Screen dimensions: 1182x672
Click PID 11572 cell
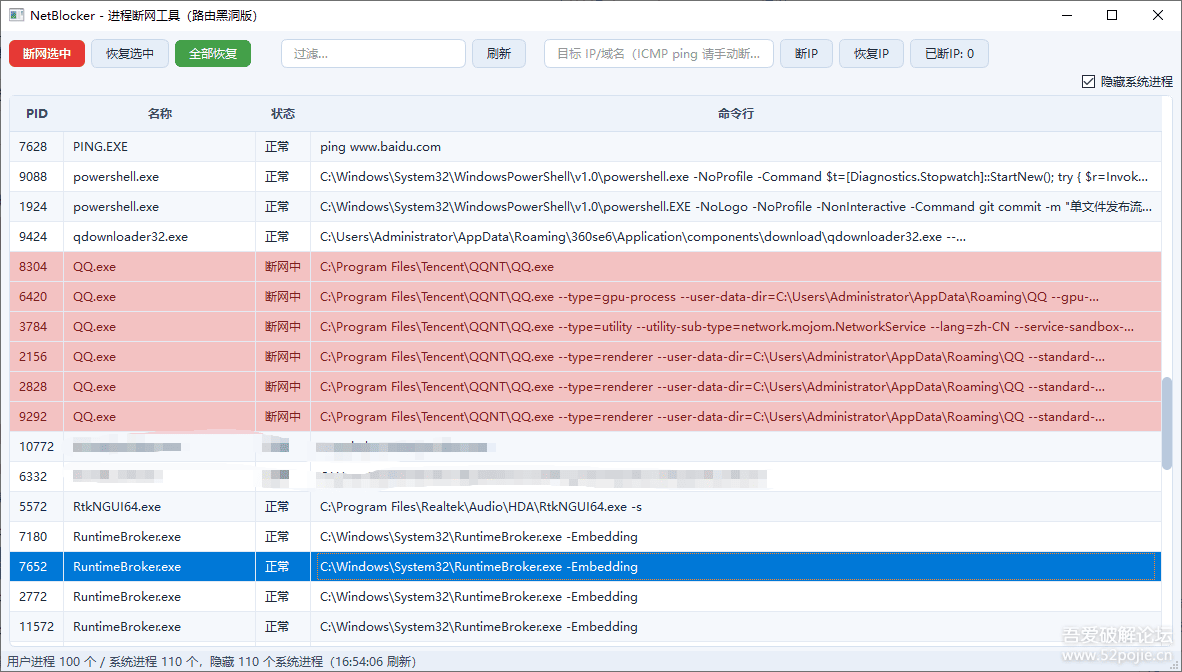37,627
